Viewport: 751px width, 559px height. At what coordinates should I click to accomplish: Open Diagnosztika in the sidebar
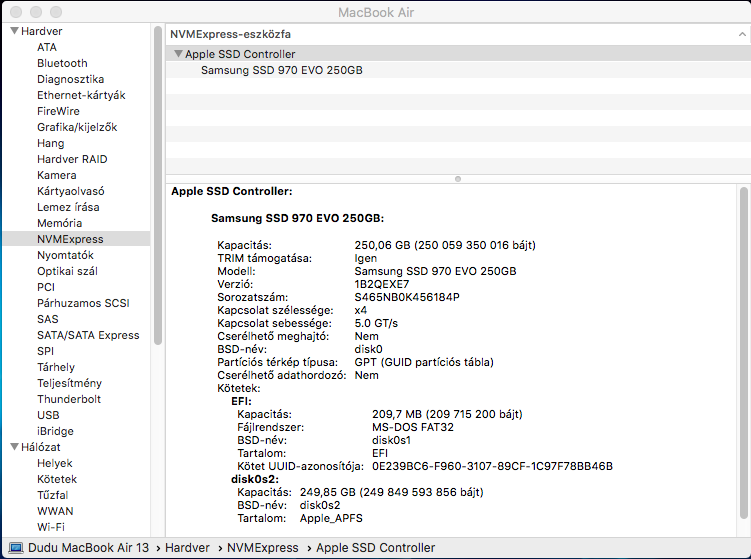pyautogui.click(x=70, y=79)
